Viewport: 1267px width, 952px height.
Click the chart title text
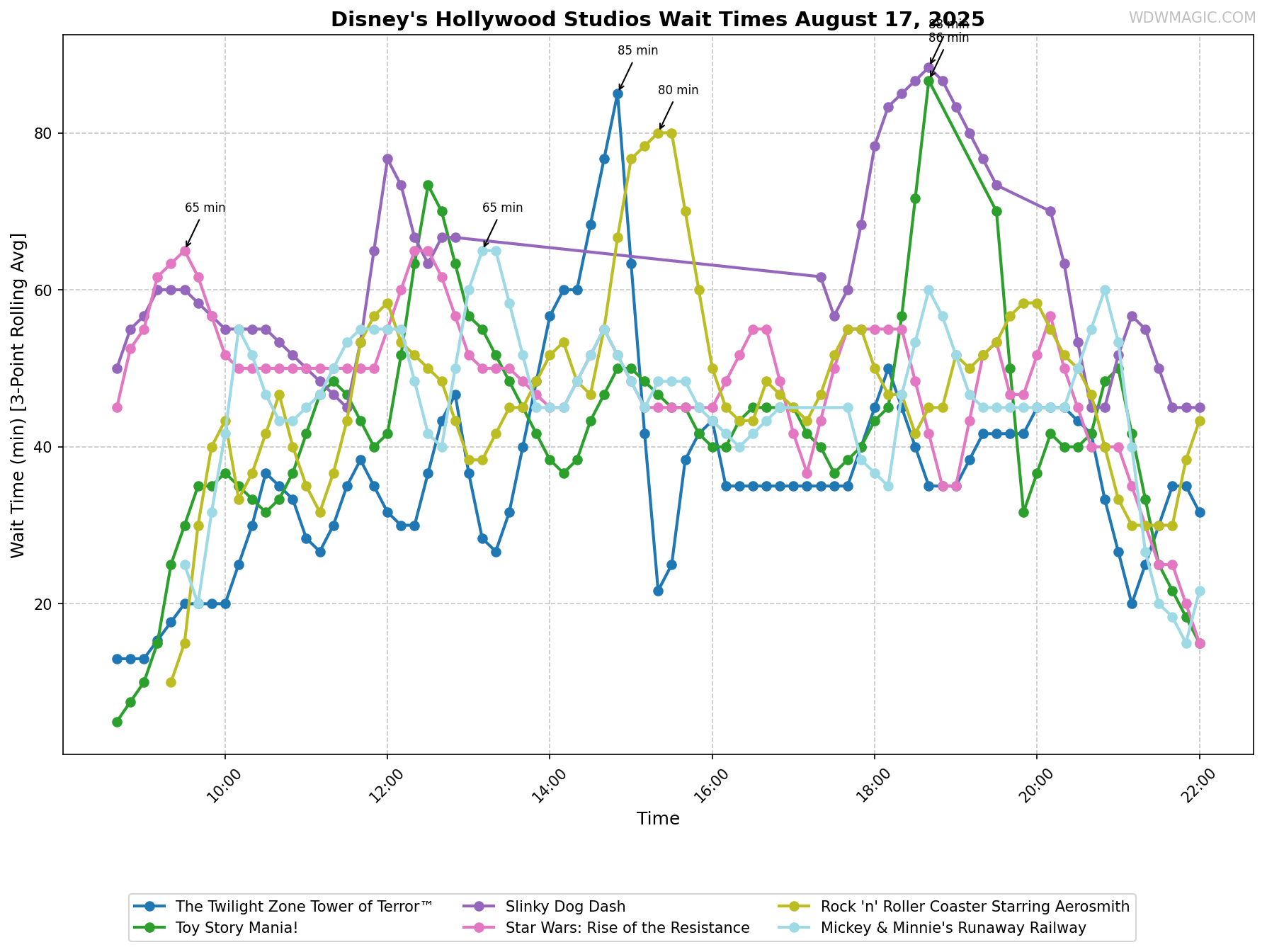657,19
